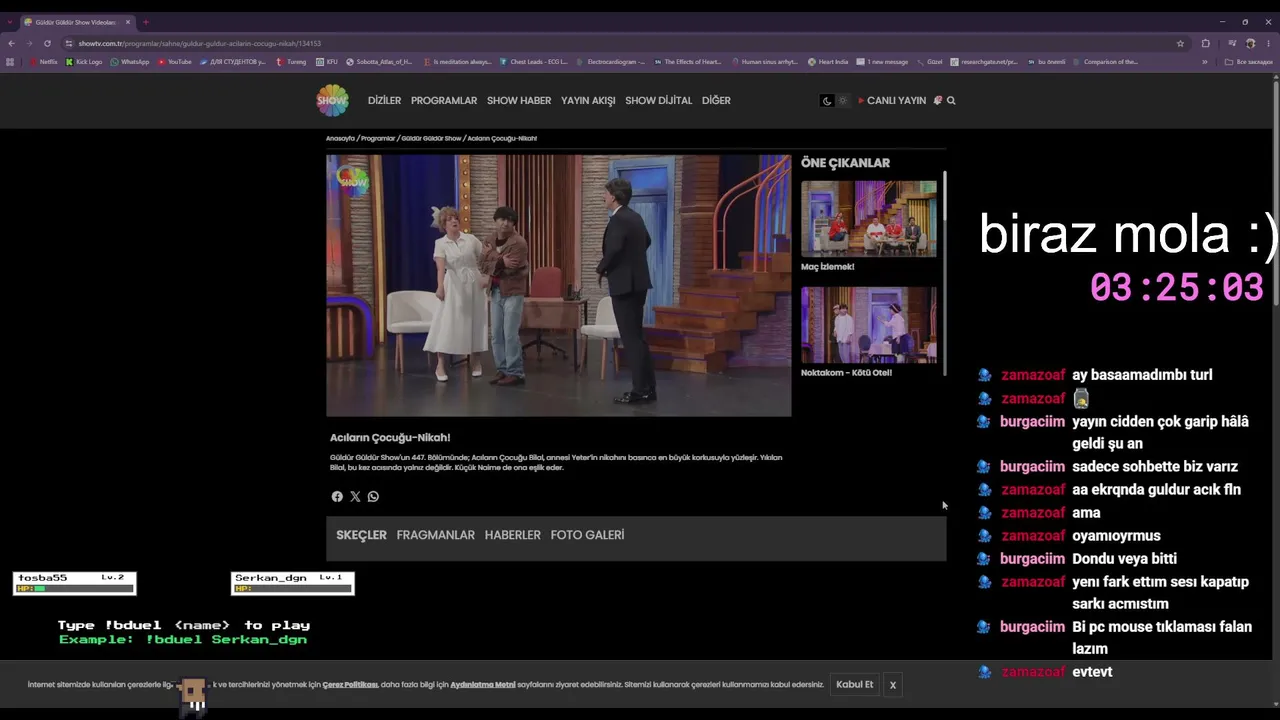Click the showtv.com.tr address bar URL

pyautogui.click(x=200, y=43)
